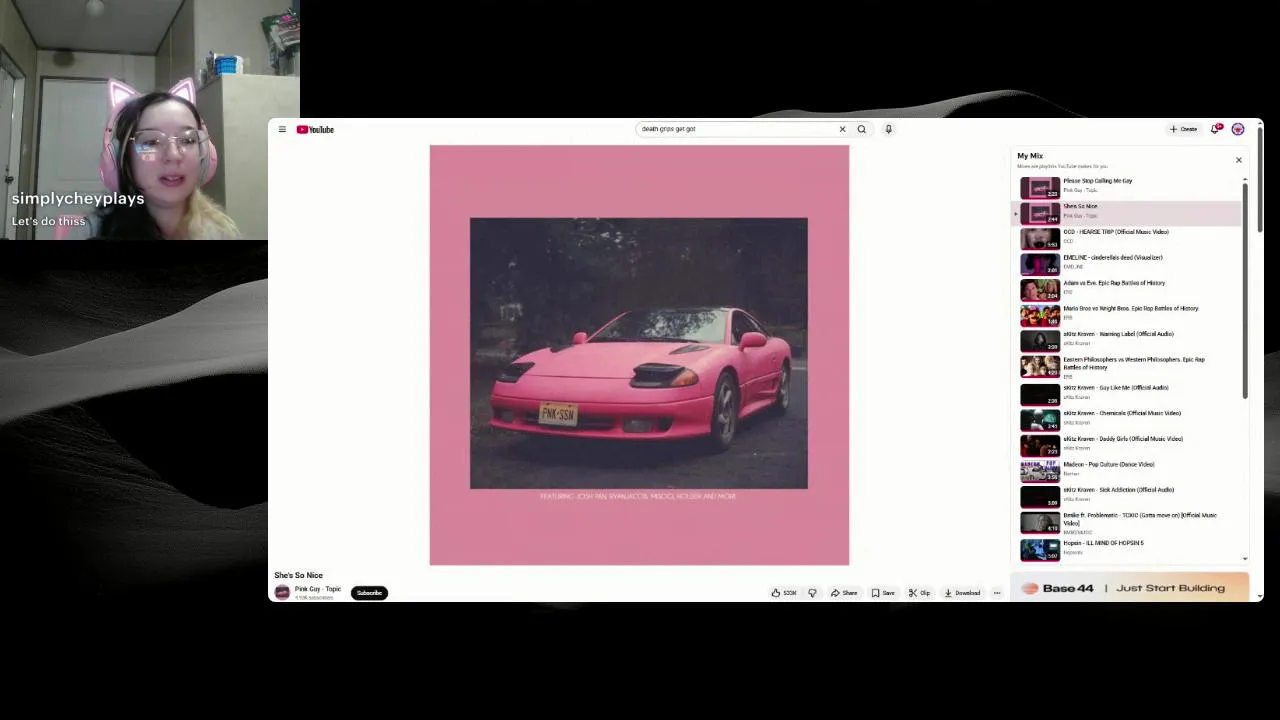Subscribe to Pink Guy - Topic

[x=369, y=593]
